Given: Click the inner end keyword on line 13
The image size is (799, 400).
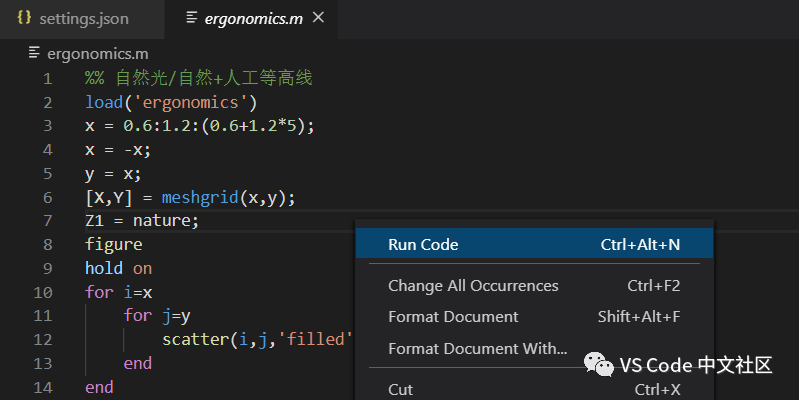Looking at the screenshot, I should coord(138,363).
